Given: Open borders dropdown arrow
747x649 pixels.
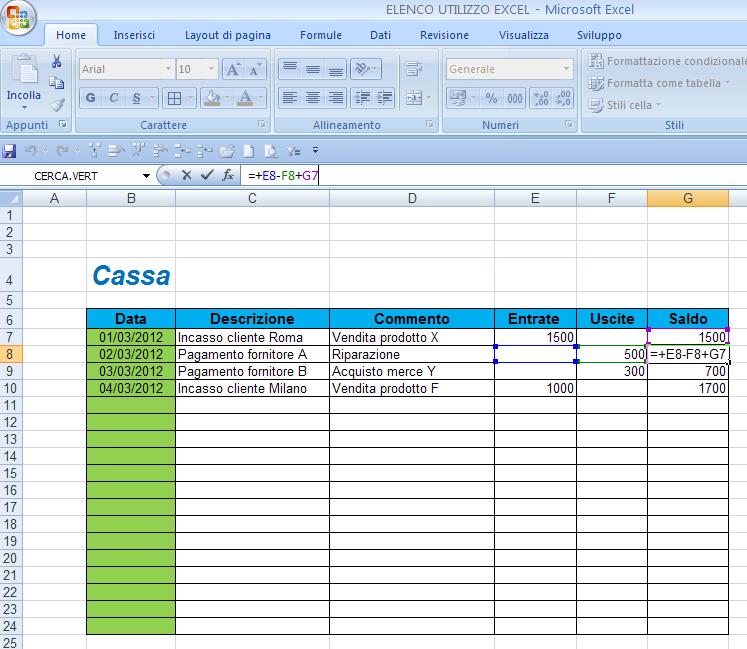Looking at the screenshot, I should pos(190,98).
